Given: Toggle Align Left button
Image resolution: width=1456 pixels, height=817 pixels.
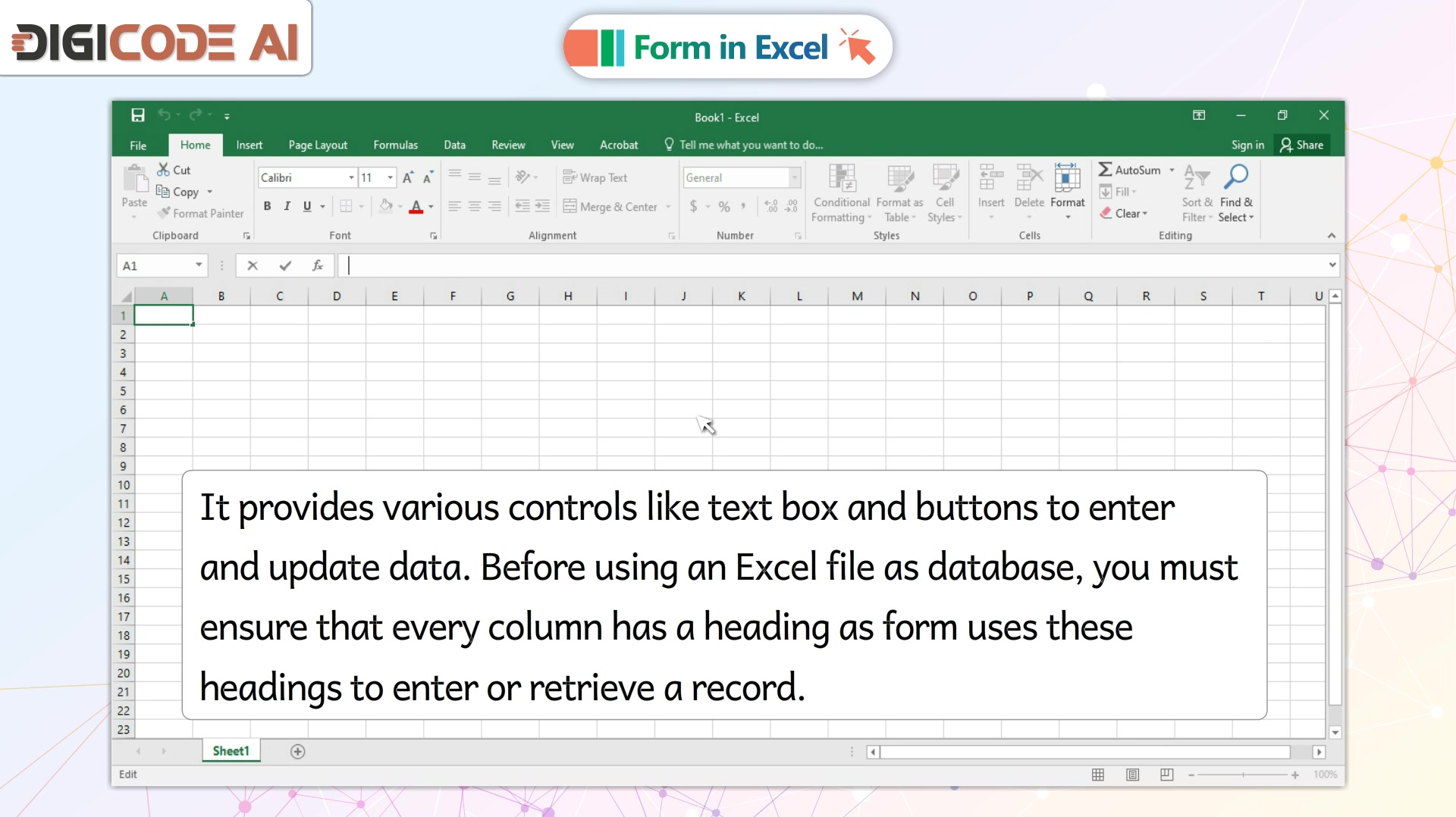Looking at the screenshot, I should (455, 206).
